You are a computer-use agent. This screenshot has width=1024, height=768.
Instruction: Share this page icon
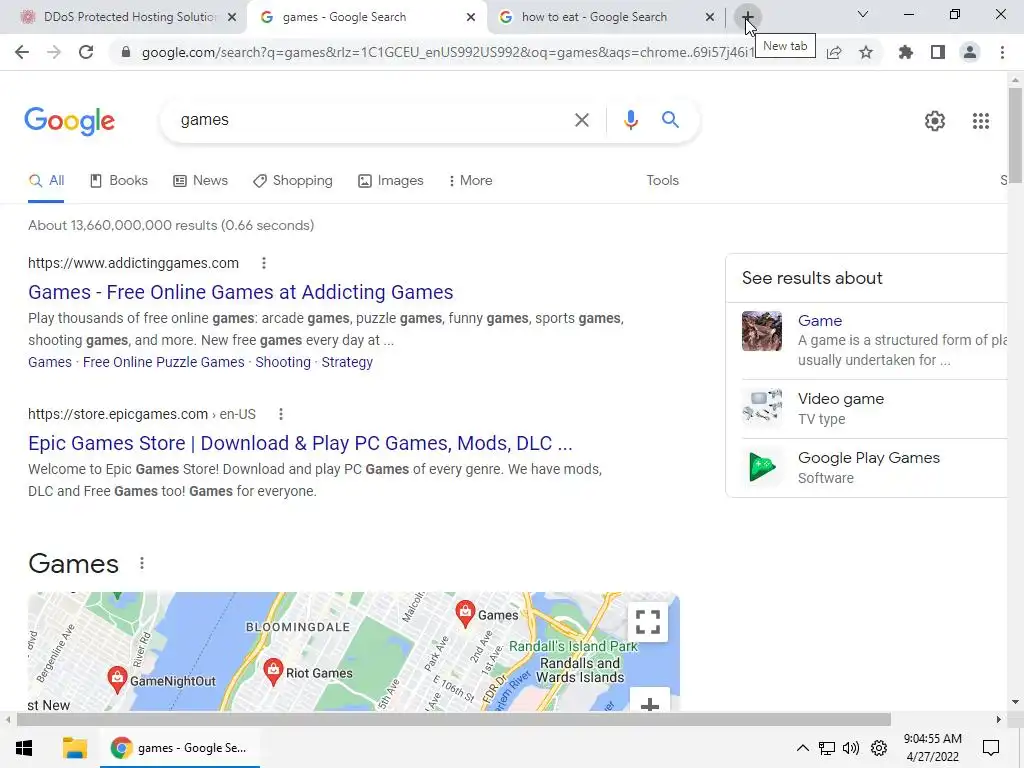click(x=834, y=52)
